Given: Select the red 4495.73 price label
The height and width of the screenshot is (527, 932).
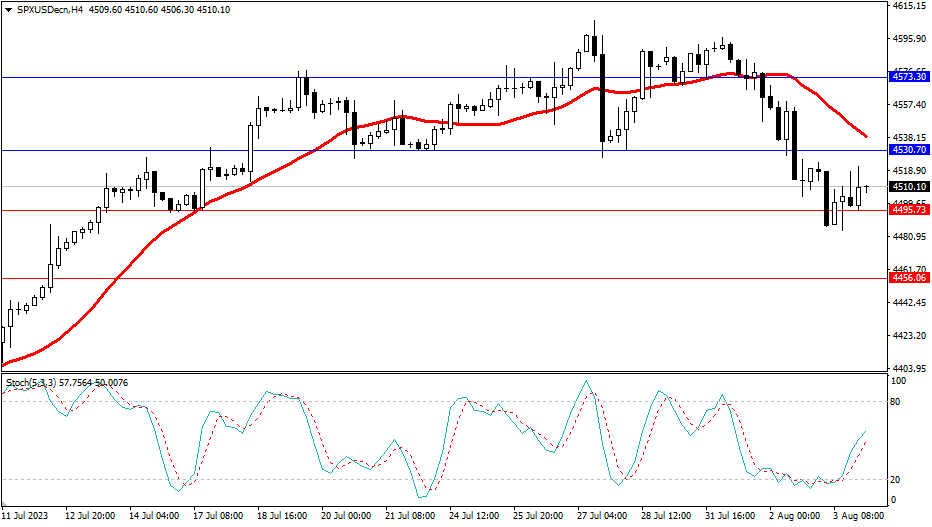Looking at the screenshot, I should point(909,210).
